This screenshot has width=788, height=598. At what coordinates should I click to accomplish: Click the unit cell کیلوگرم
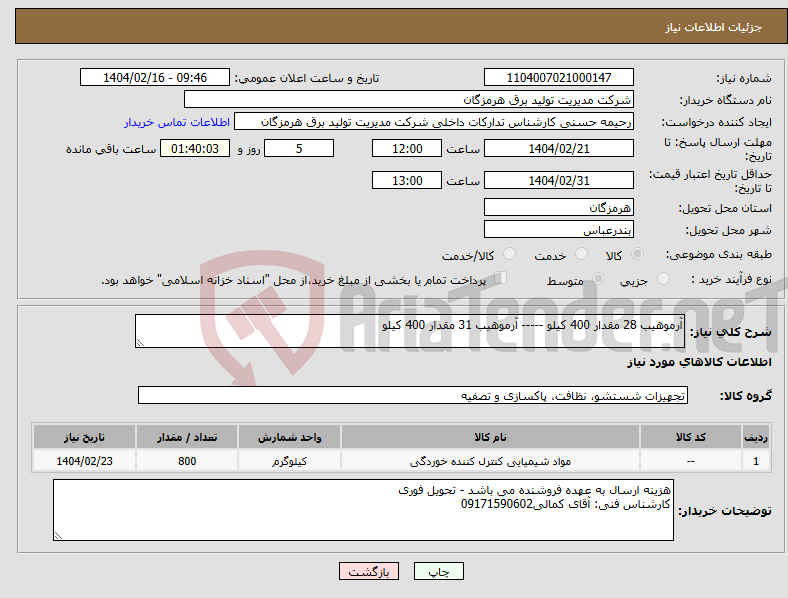(289, 461)
